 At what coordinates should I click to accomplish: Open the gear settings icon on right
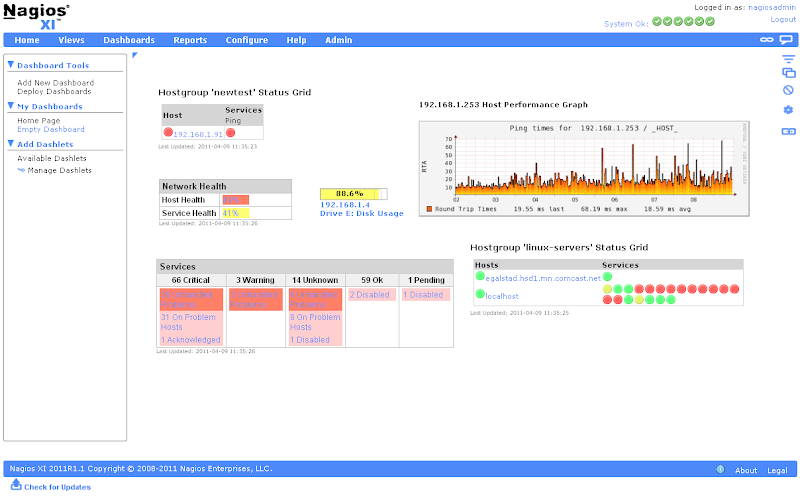tap(787, 110)
